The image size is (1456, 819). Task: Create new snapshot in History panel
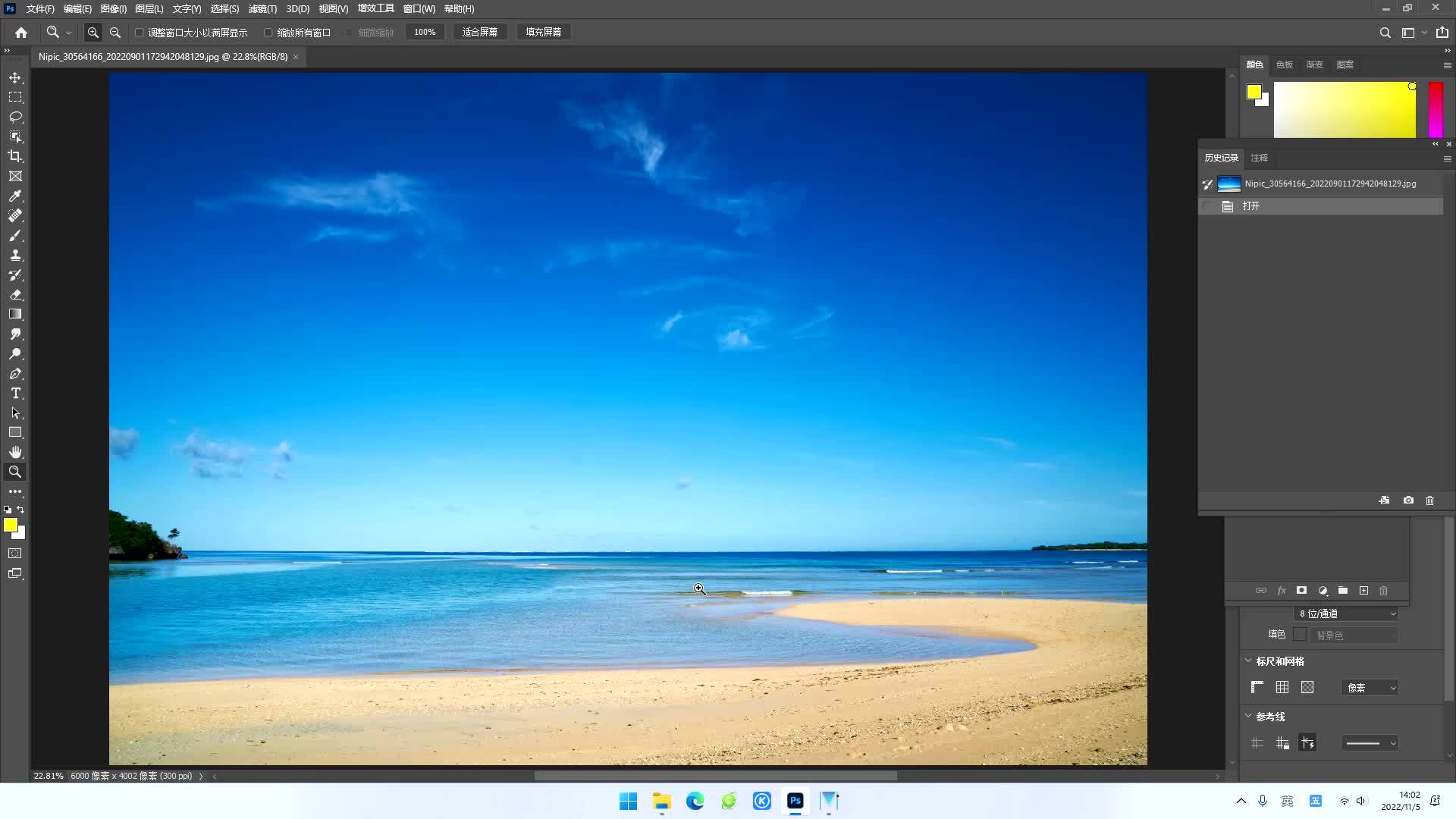[1408, 500]
